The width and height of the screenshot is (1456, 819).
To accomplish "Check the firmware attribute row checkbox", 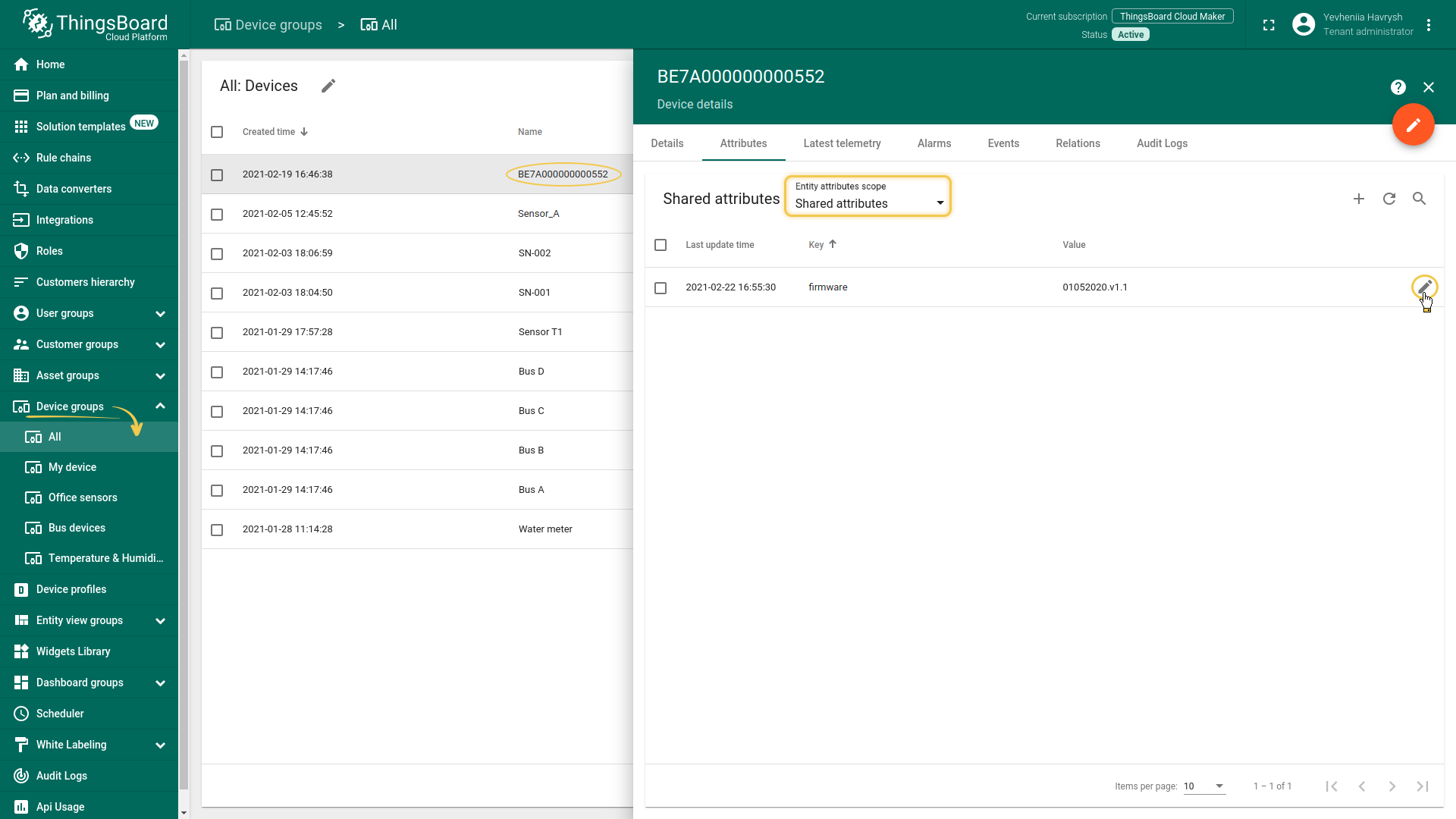I will point(661,288).
